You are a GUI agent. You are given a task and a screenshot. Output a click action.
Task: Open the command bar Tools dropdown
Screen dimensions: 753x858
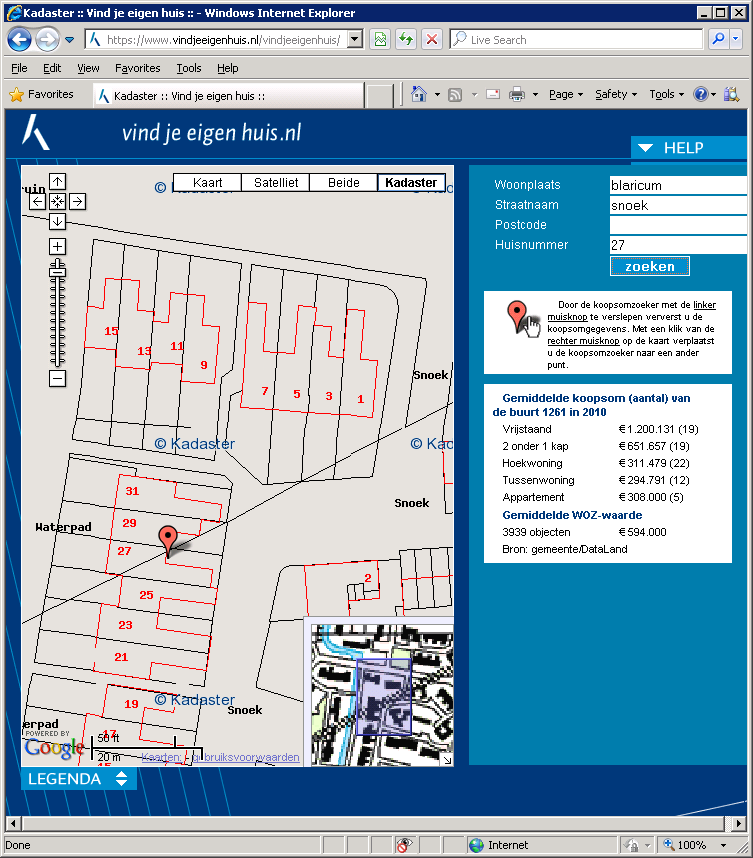(666, 95)
